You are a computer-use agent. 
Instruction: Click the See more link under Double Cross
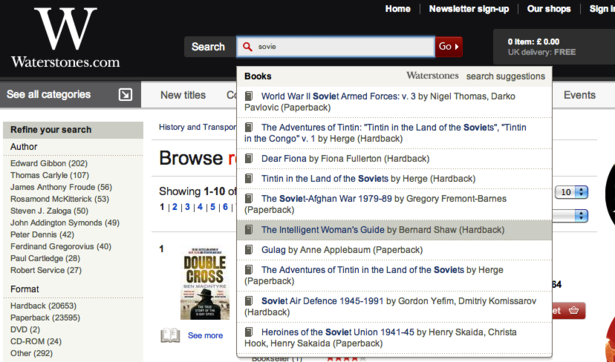(x=205, y=336)
